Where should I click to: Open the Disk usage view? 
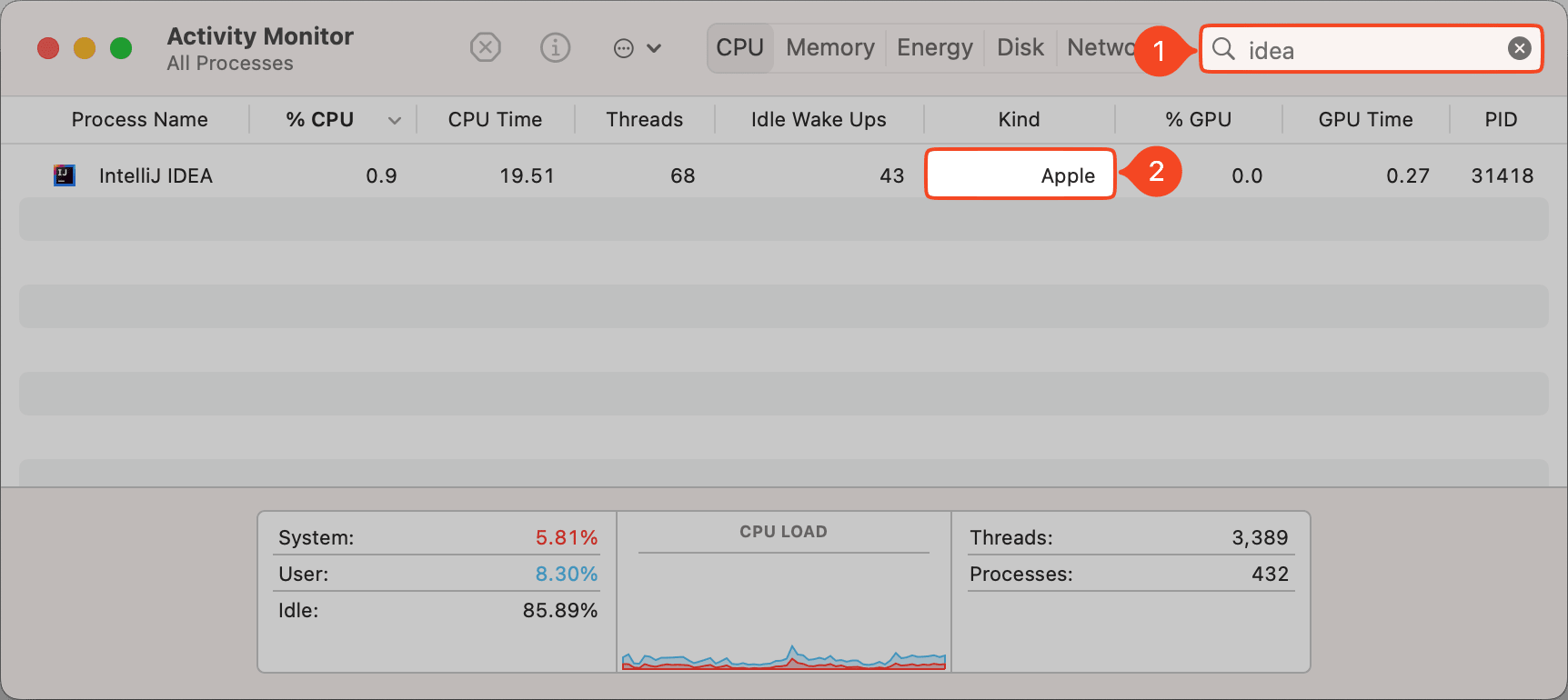pos(1019,47)
